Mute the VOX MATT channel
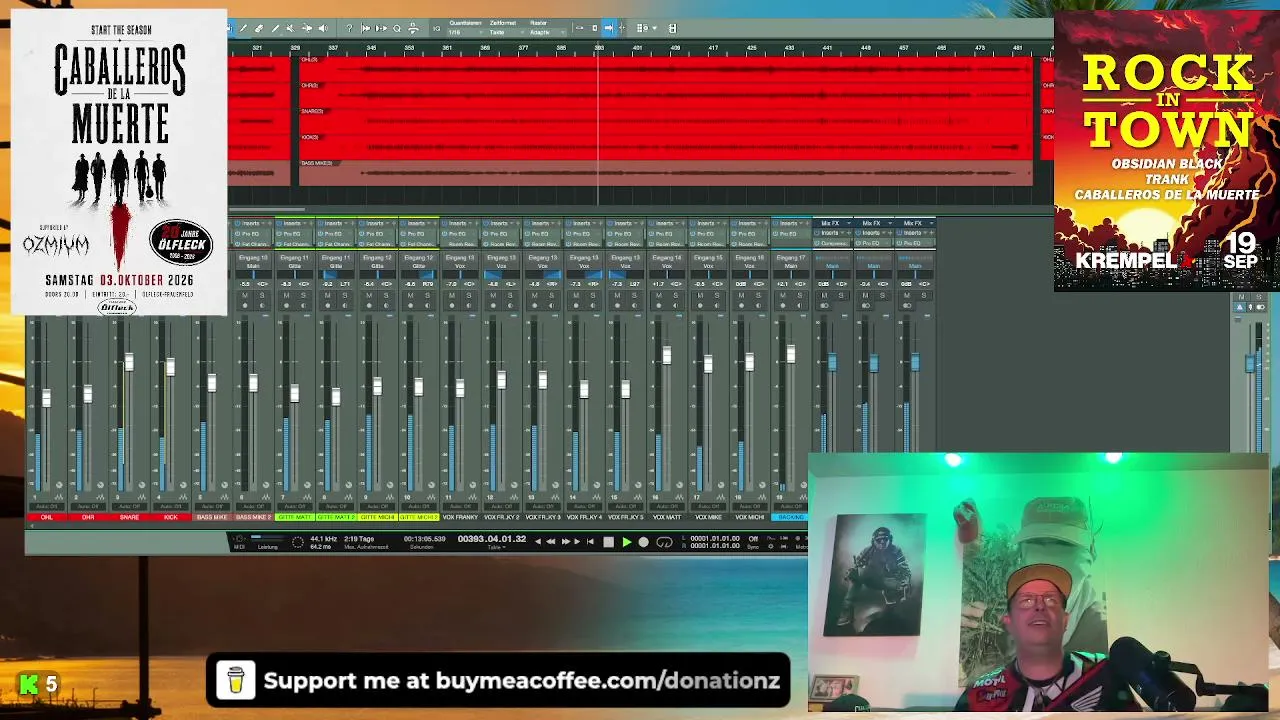Screen dimensions: 1280x720 click(657, 296)
